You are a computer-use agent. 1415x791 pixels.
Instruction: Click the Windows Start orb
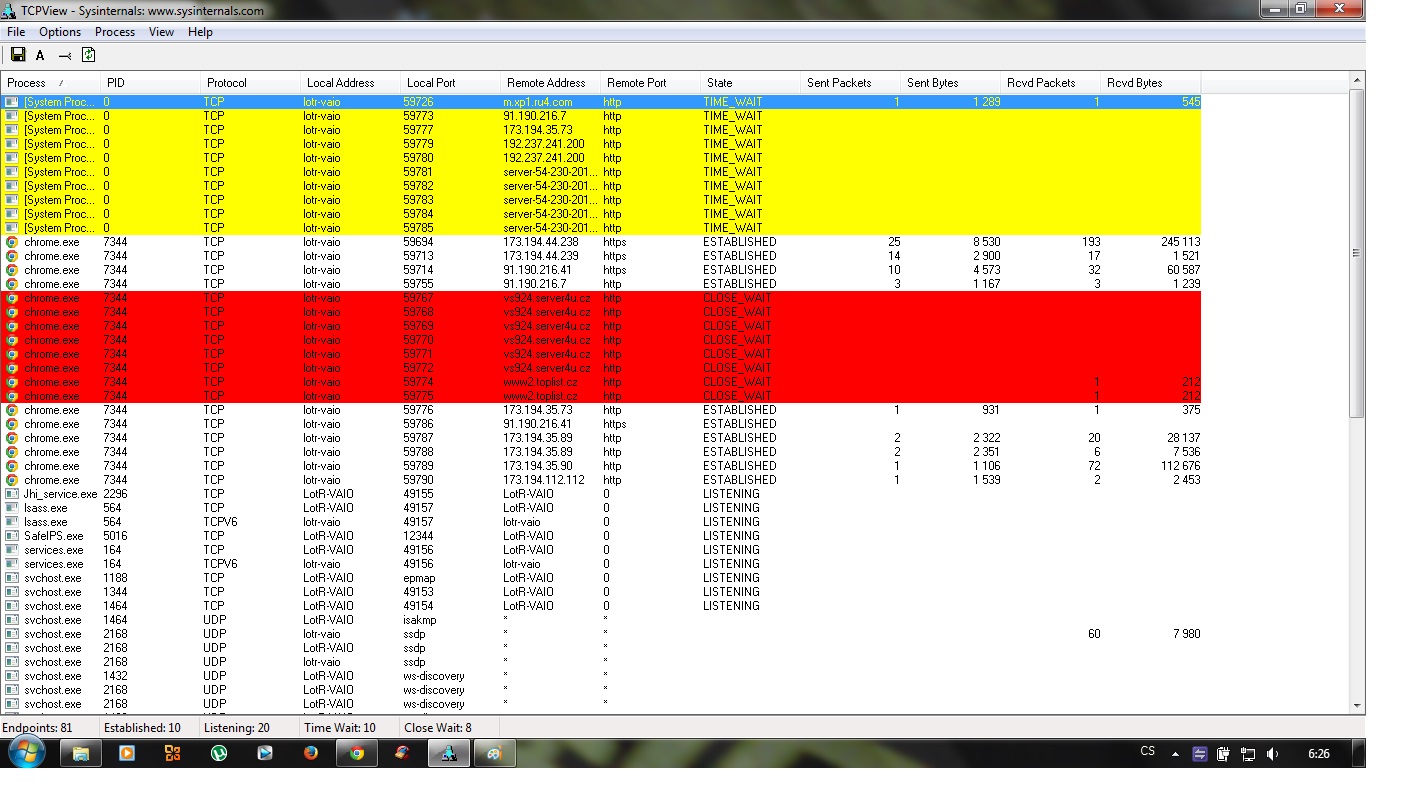[x=25, y=753]
